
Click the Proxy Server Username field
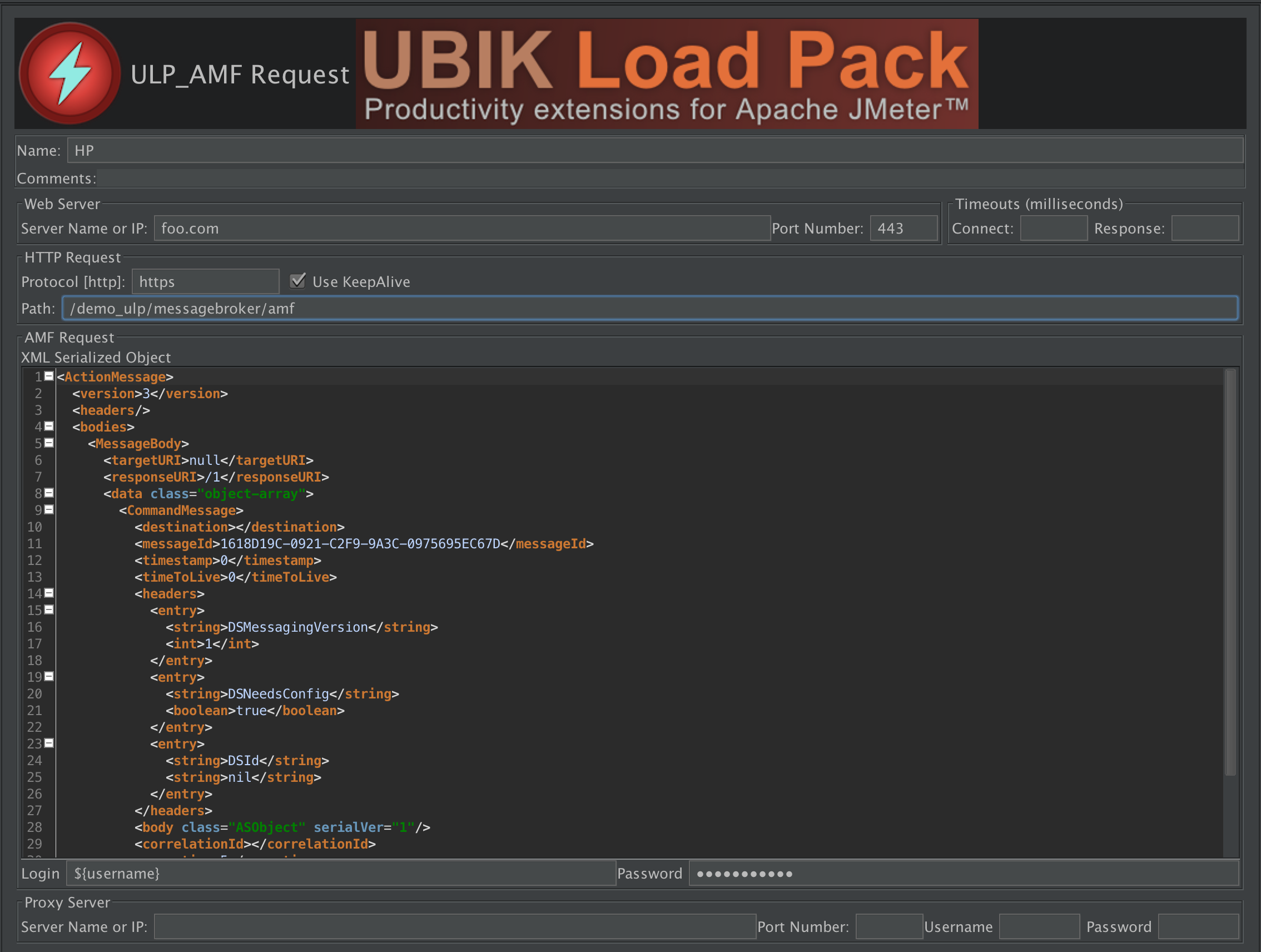tap(1039, 927)
